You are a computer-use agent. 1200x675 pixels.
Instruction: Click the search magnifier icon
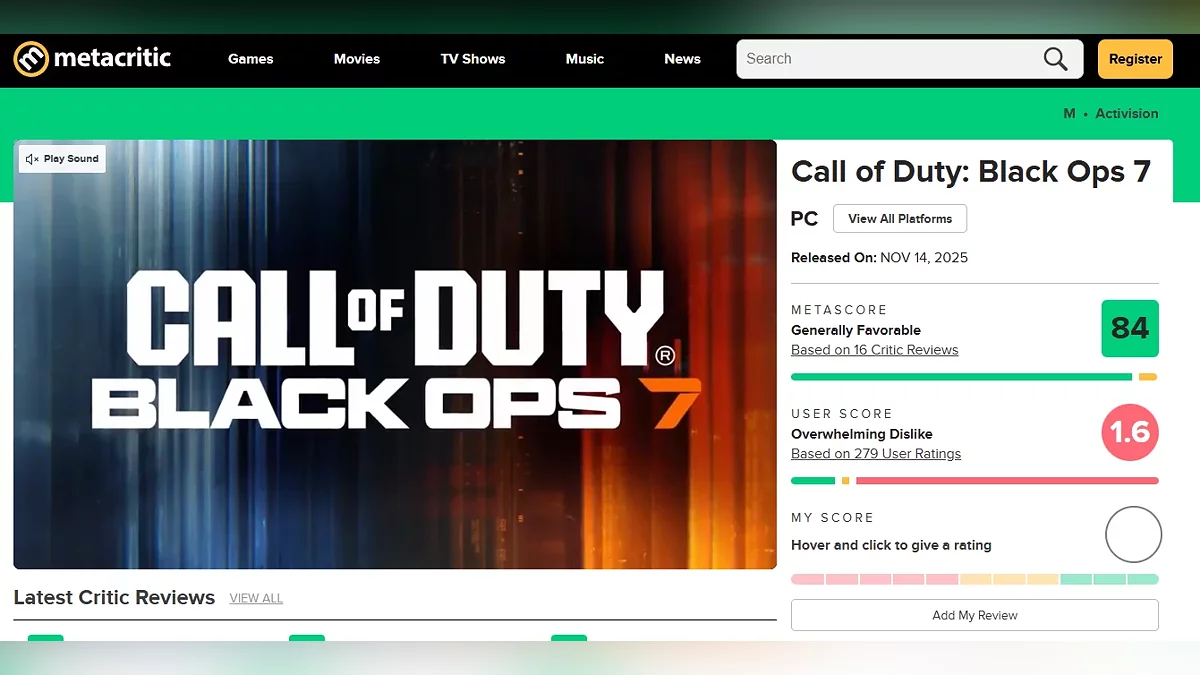[x=1055, y=59]
